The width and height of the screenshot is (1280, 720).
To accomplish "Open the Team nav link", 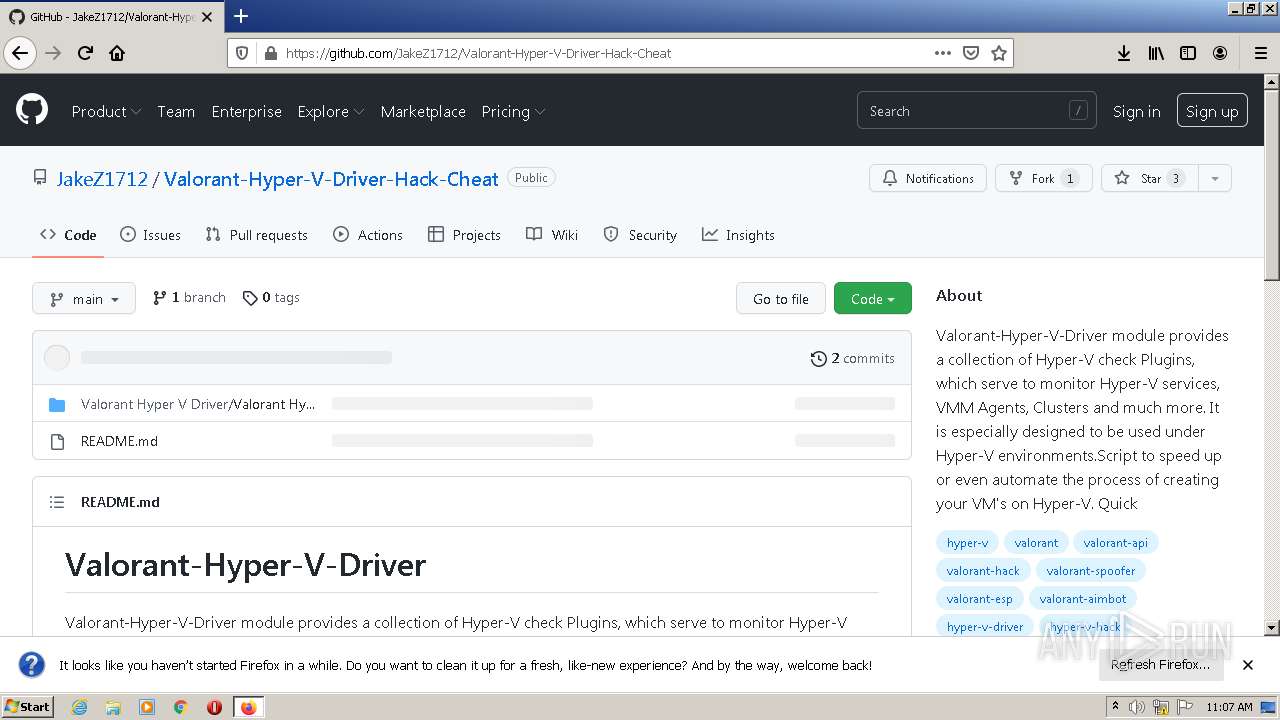I will click(176, 111).
